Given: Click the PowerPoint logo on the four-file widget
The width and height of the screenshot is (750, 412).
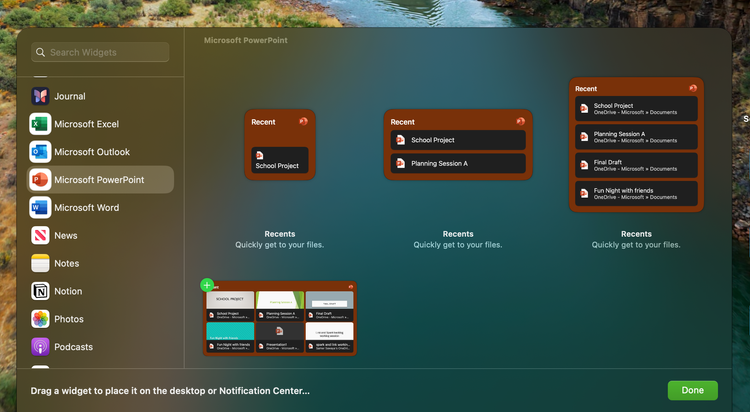Looking at the screenshot, I should (693, 88).
